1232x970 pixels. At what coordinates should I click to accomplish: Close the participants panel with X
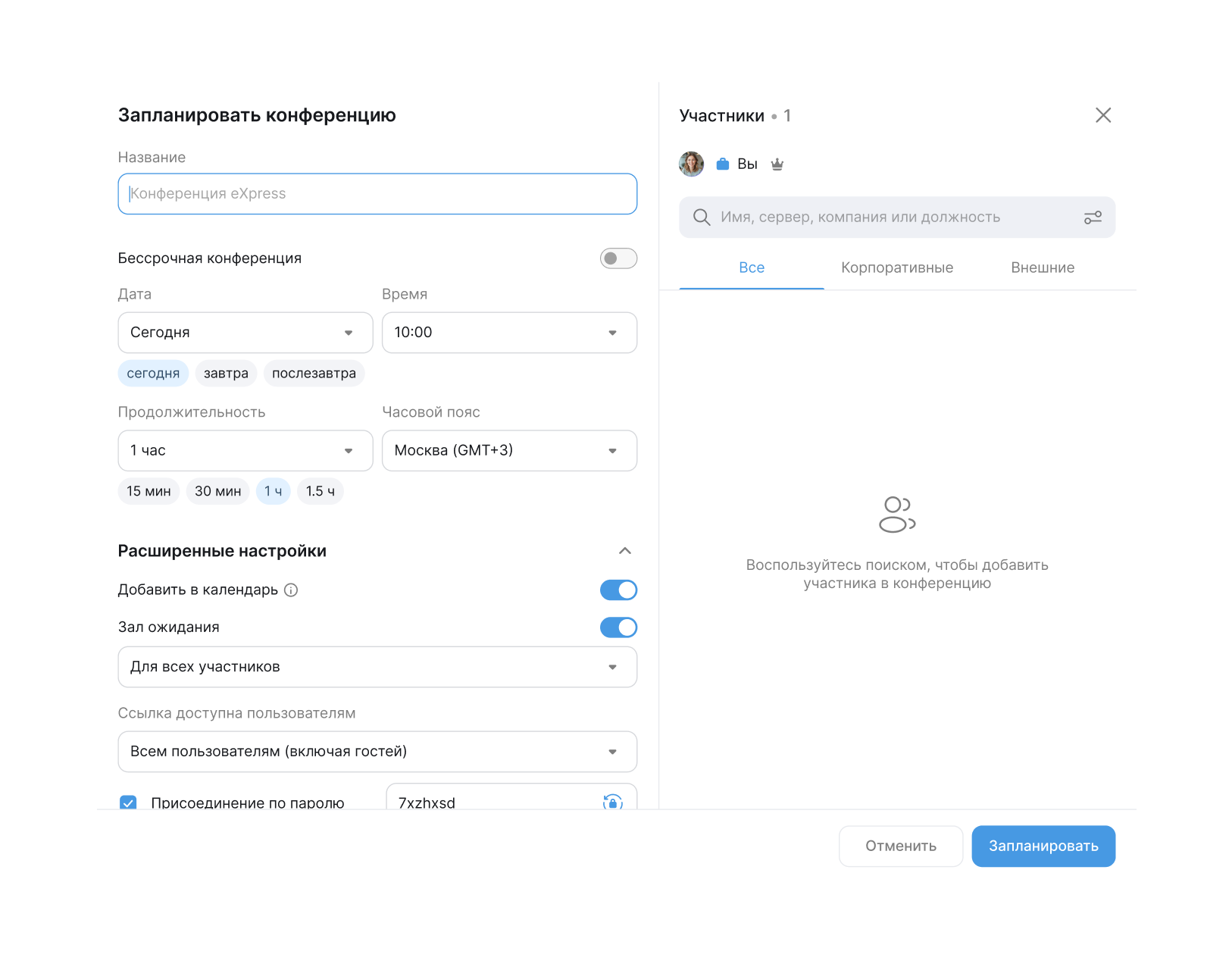[x=1103, y=115]
